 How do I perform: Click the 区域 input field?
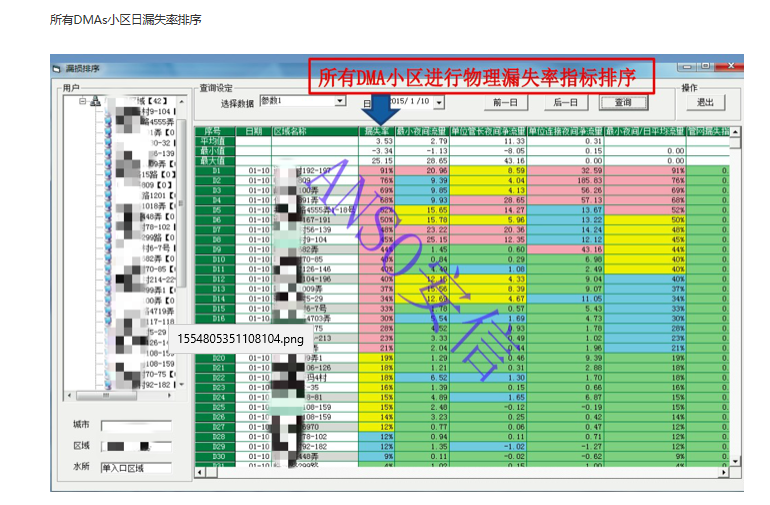click(137, 446)
